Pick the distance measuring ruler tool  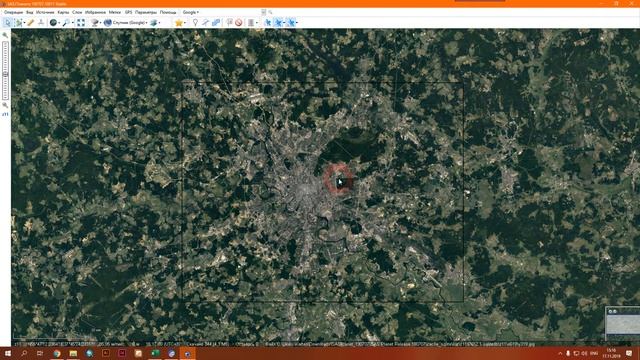tap(31, 22)
